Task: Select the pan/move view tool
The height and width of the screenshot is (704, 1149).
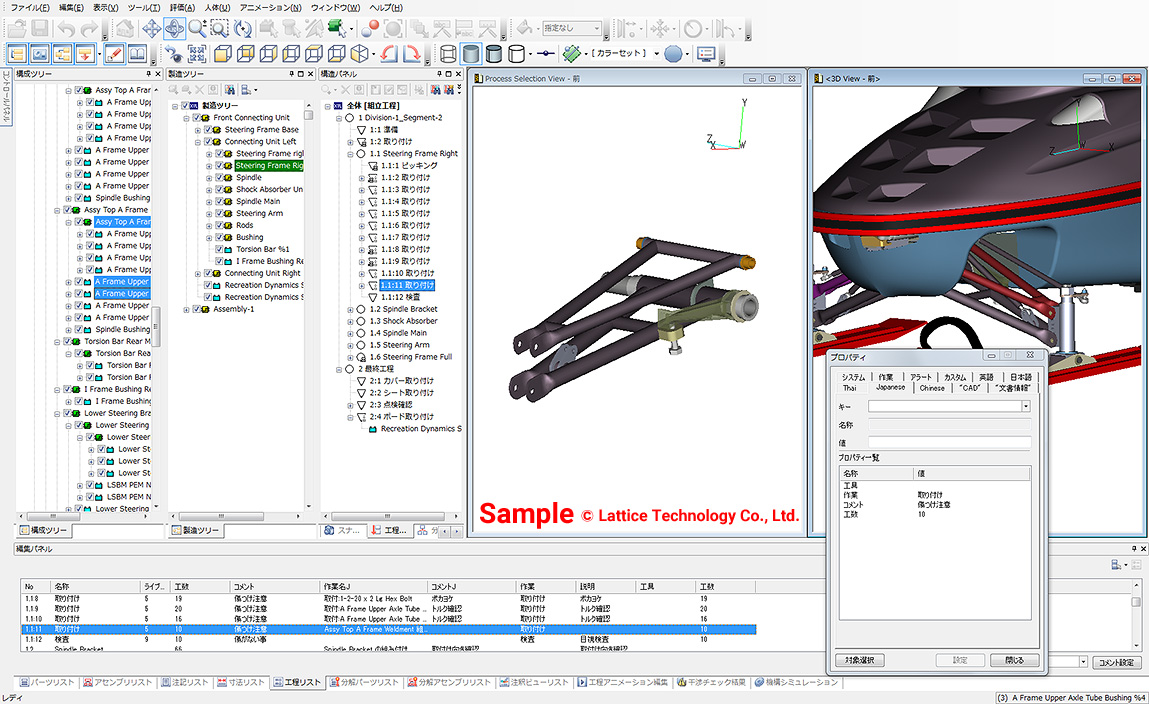Action: 151,29
